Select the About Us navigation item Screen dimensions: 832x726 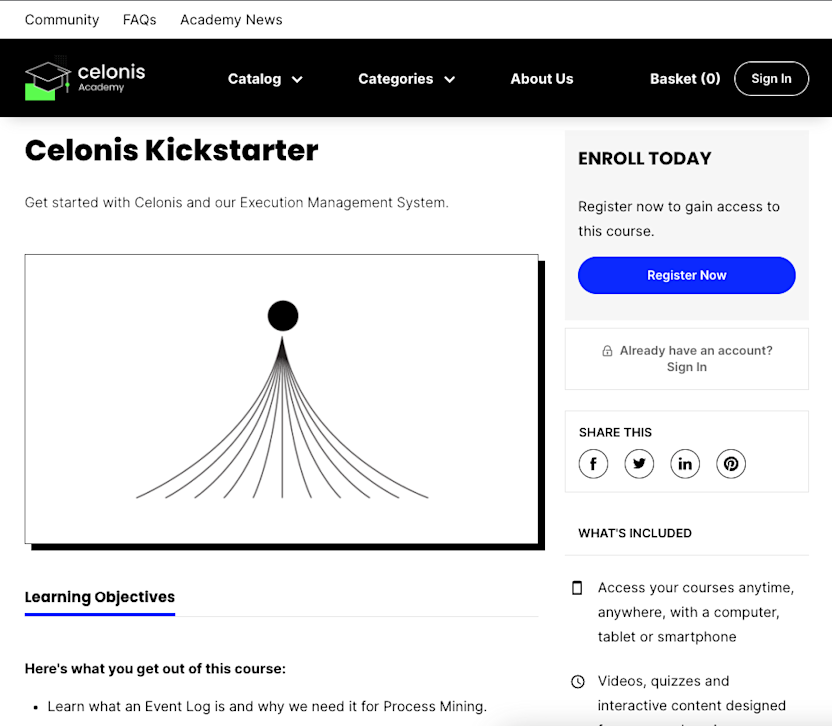pos(542,78)
